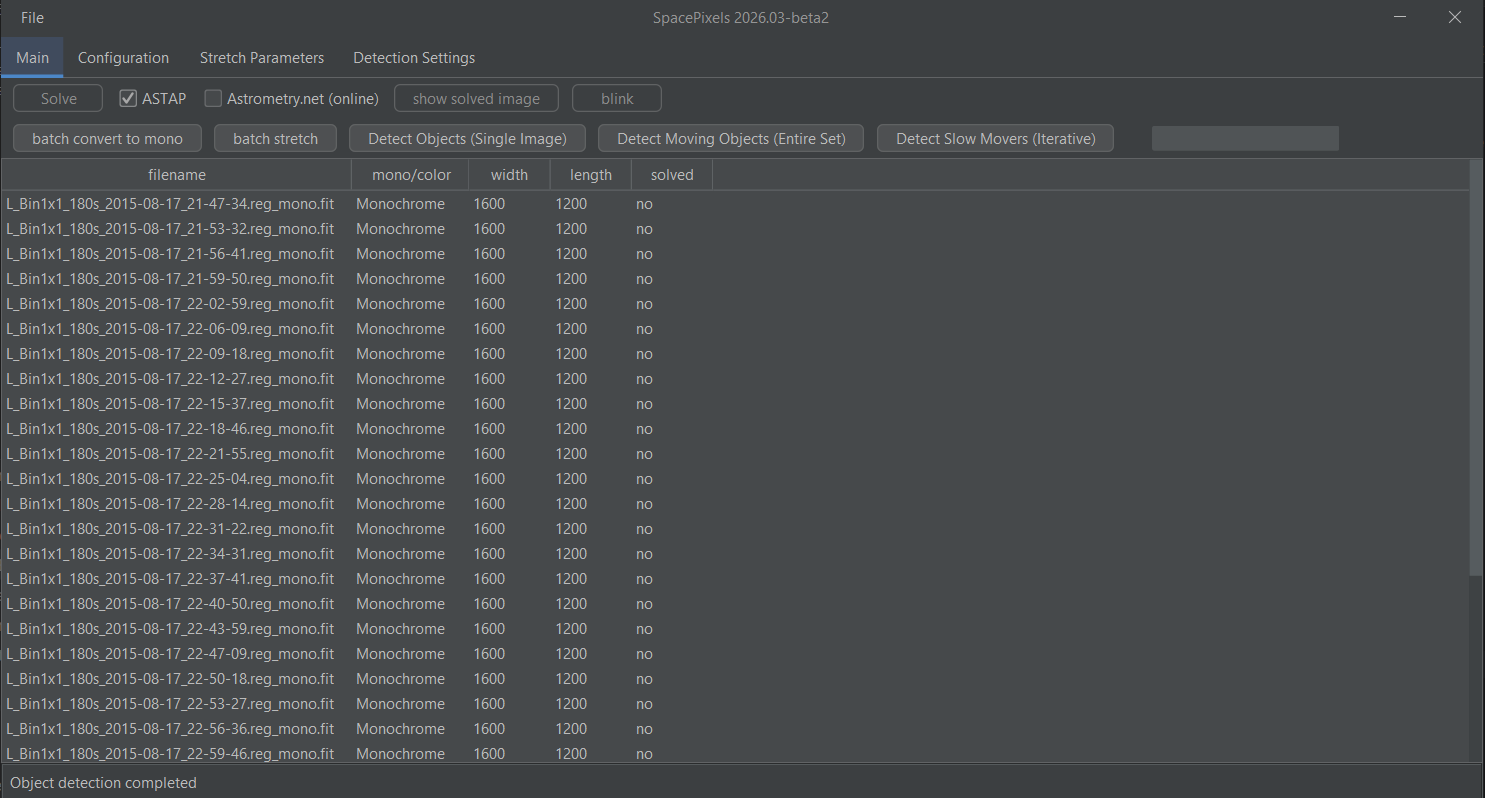Click the Solve button
Viewport: 1485px width, 798px height.
(58, 98)
